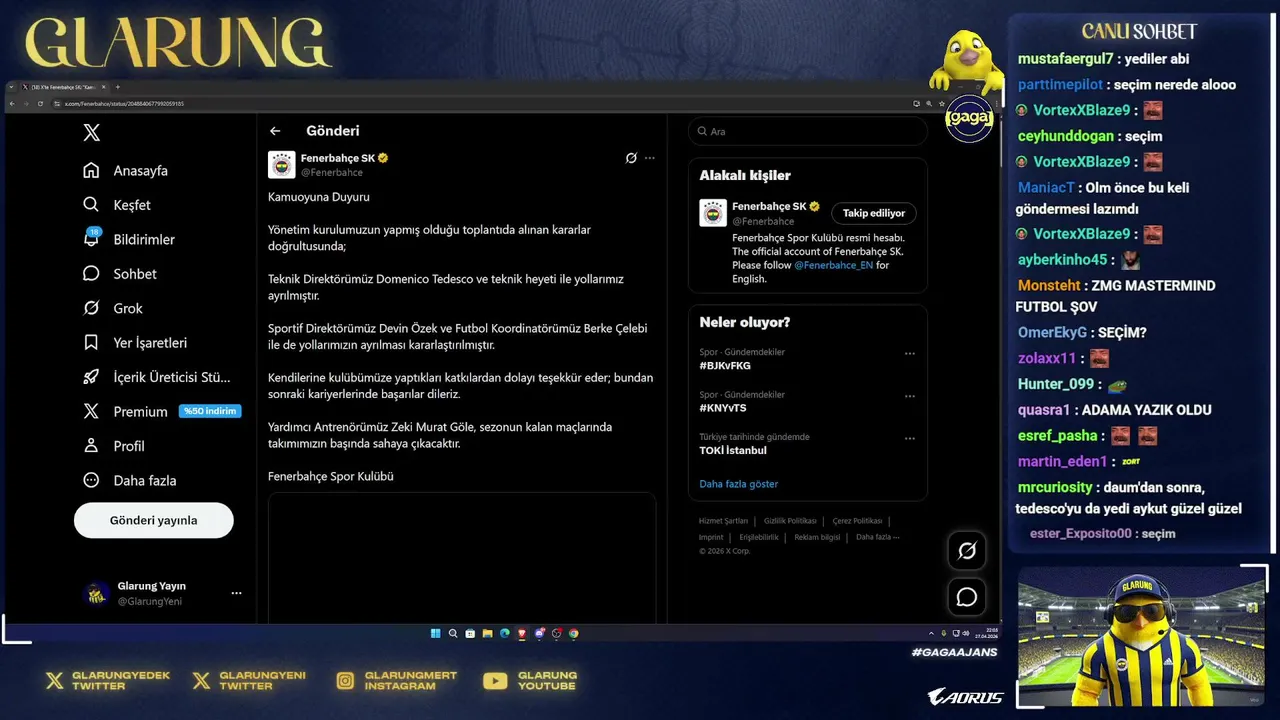Click Takip ediliyor button
Image resolution: width=1280 pixels, height=720 pixels.
click(874, 213)
